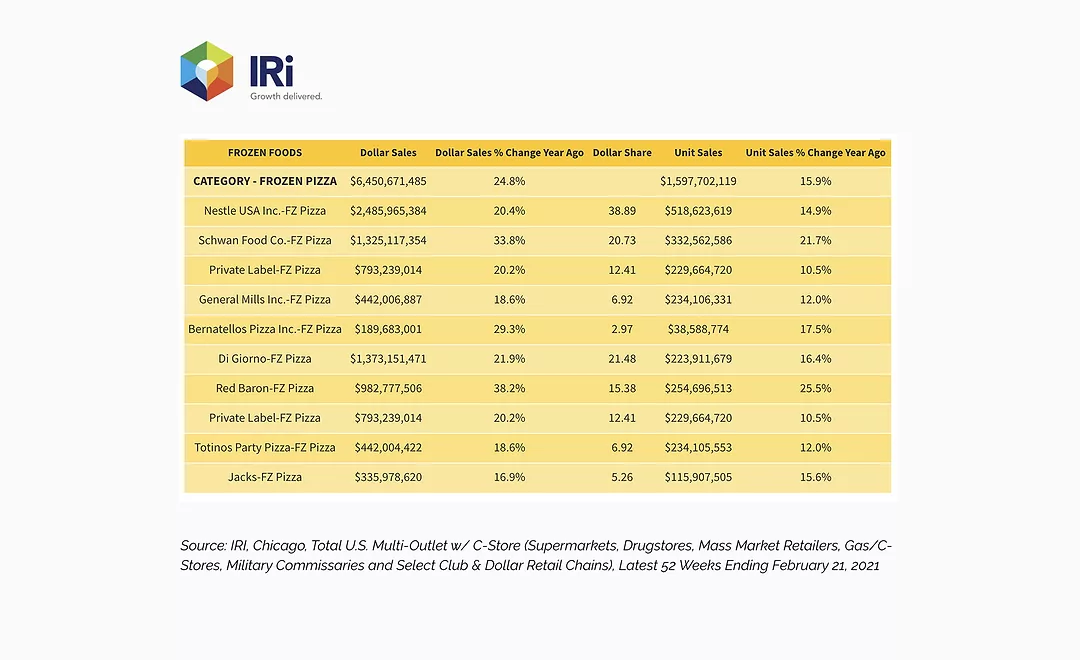Click the Dollar Share column header

[622, 153]
